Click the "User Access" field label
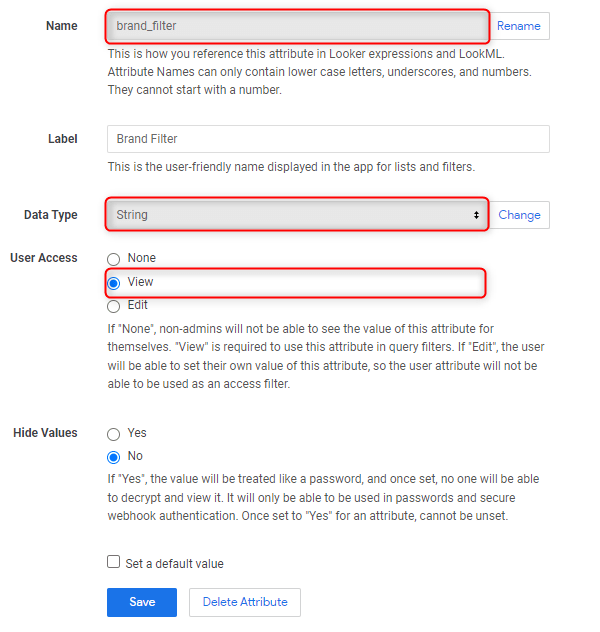Screen dimensions: 600x632 pyautogui.click(x=44, y=258)
